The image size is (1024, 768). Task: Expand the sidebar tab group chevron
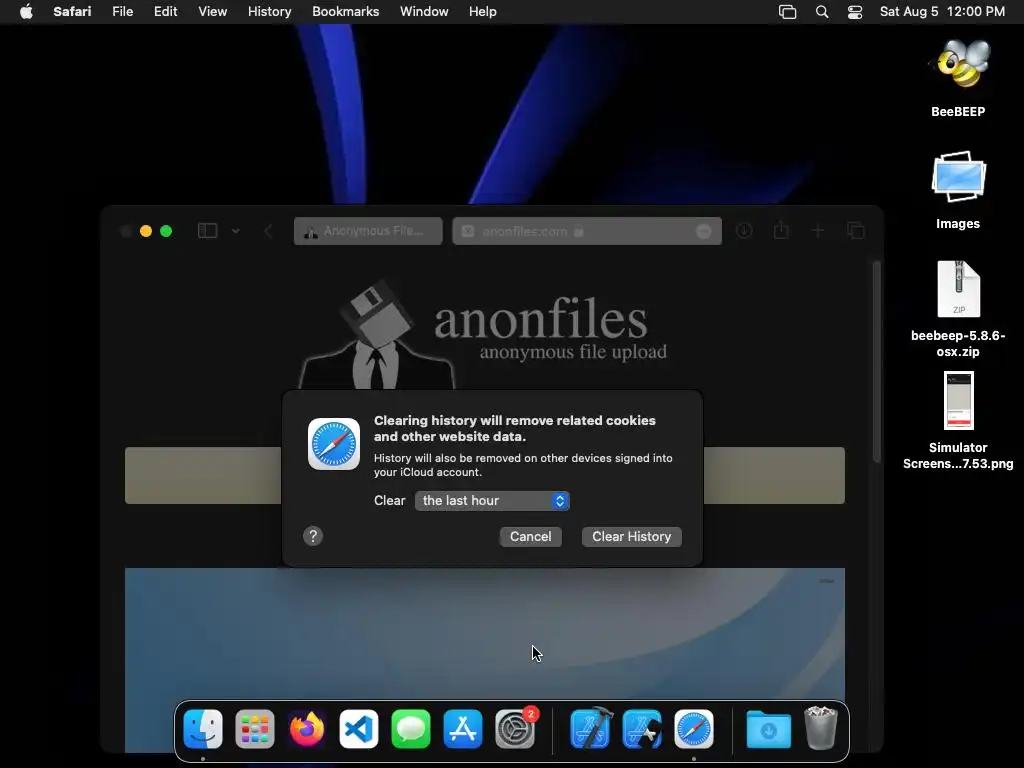236,231
